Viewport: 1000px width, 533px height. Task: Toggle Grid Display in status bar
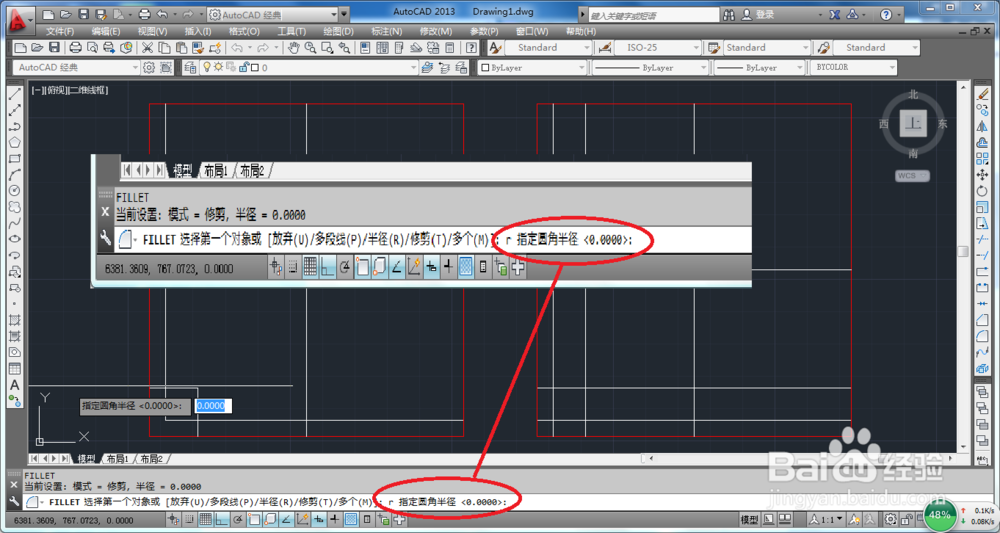(x=206, y=520)
